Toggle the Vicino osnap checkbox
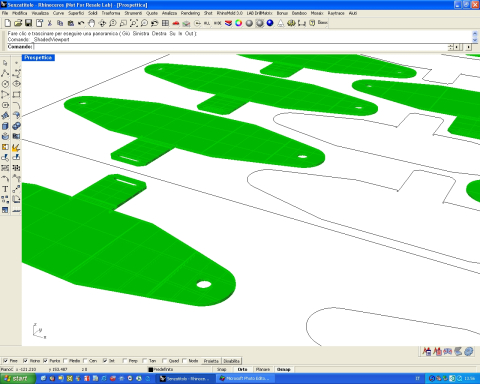Viewport: 480px width, 384px height. pos(25,361)
